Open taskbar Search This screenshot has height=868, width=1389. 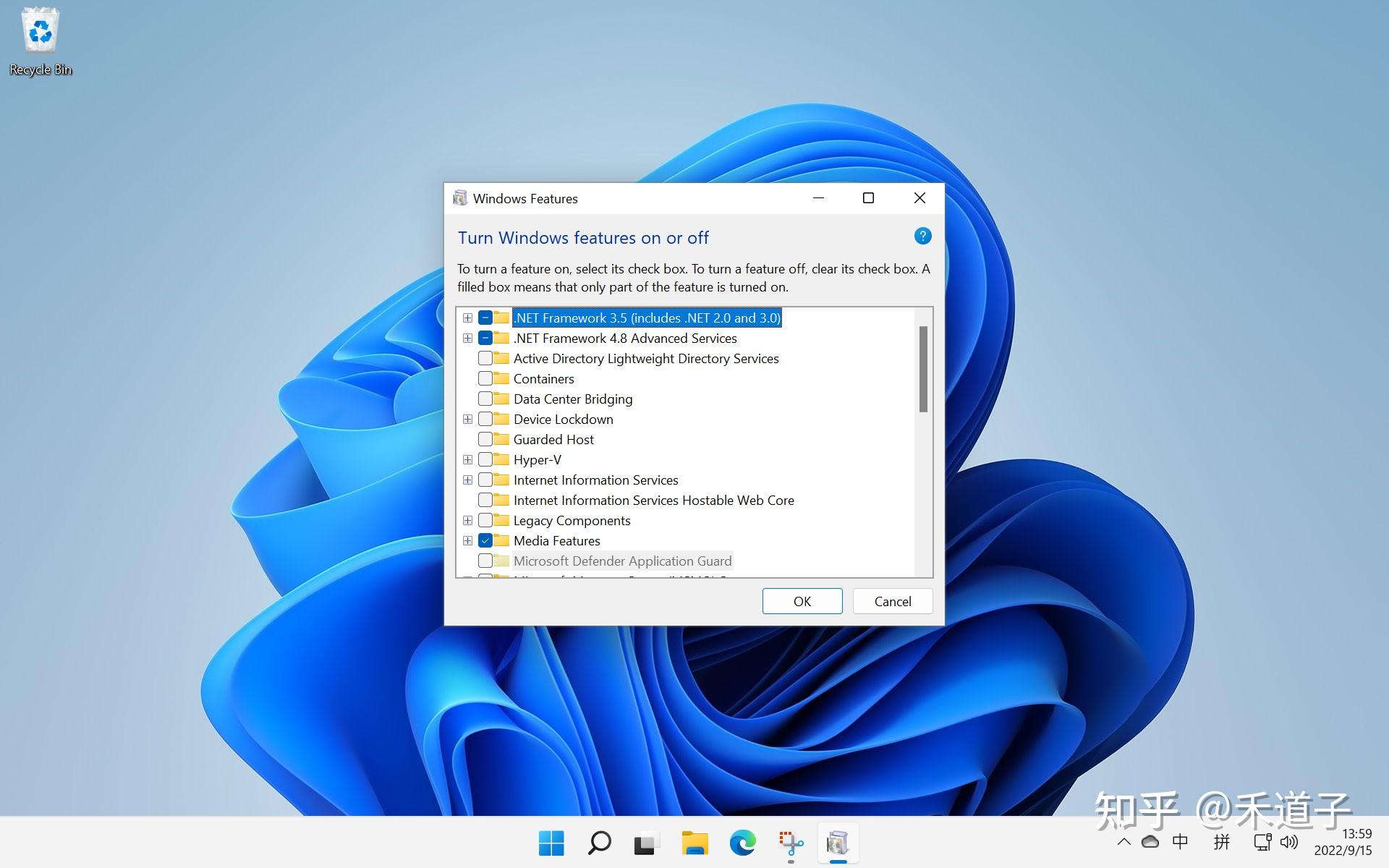click(x=599, y=843)
